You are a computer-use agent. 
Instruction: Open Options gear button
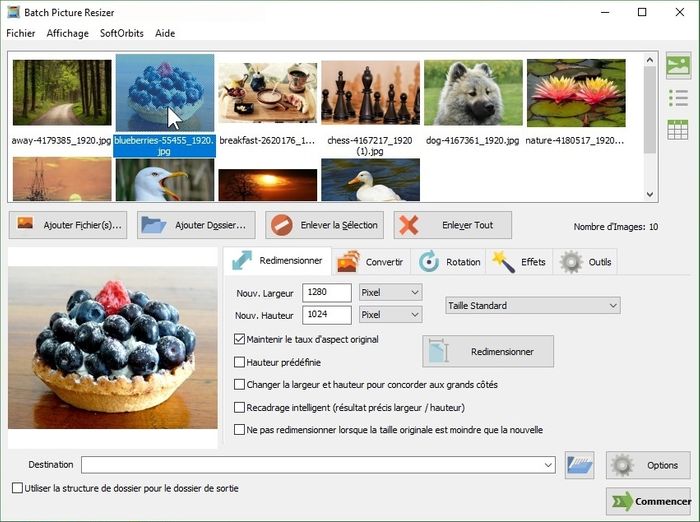648,465
